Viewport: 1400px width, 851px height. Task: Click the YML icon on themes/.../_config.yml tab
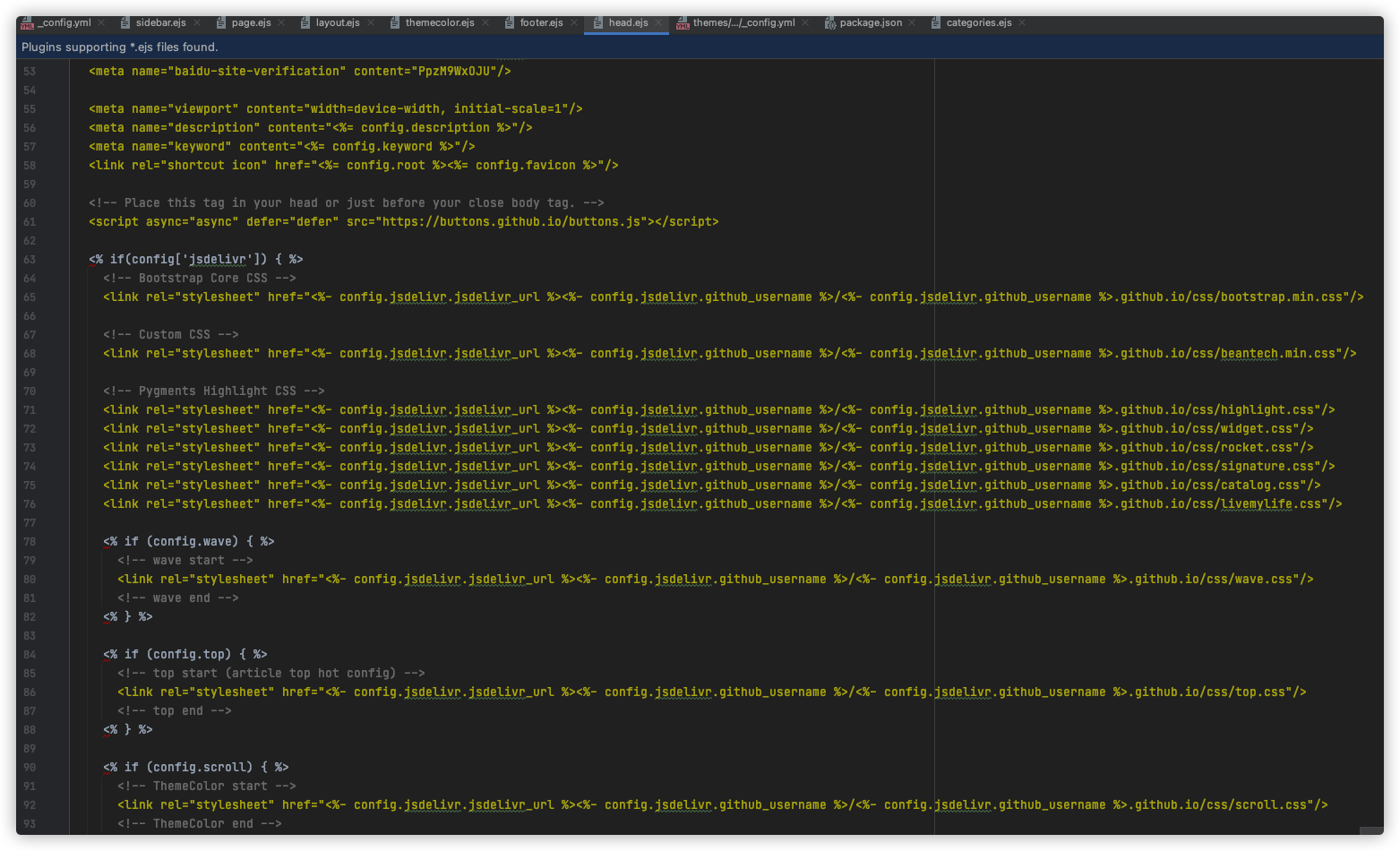[683, 23]
